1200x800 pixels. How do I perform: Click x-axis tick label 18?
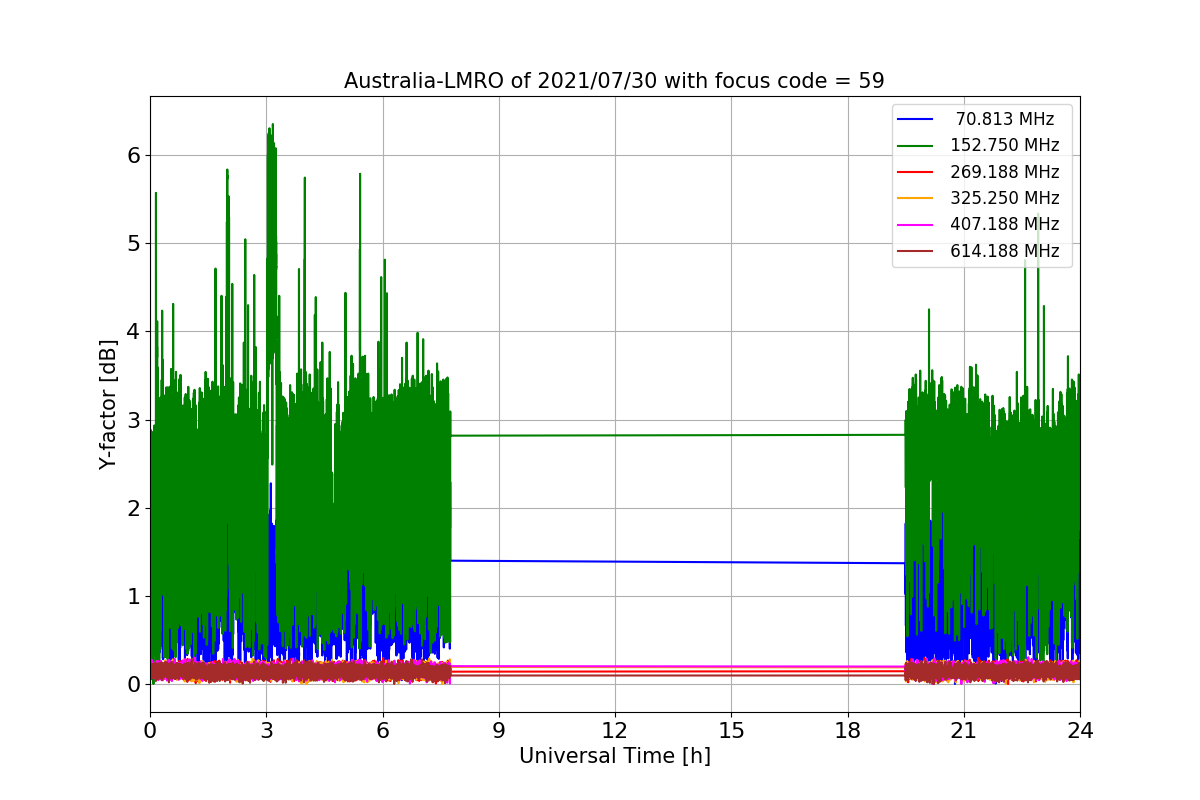[847, 731]
